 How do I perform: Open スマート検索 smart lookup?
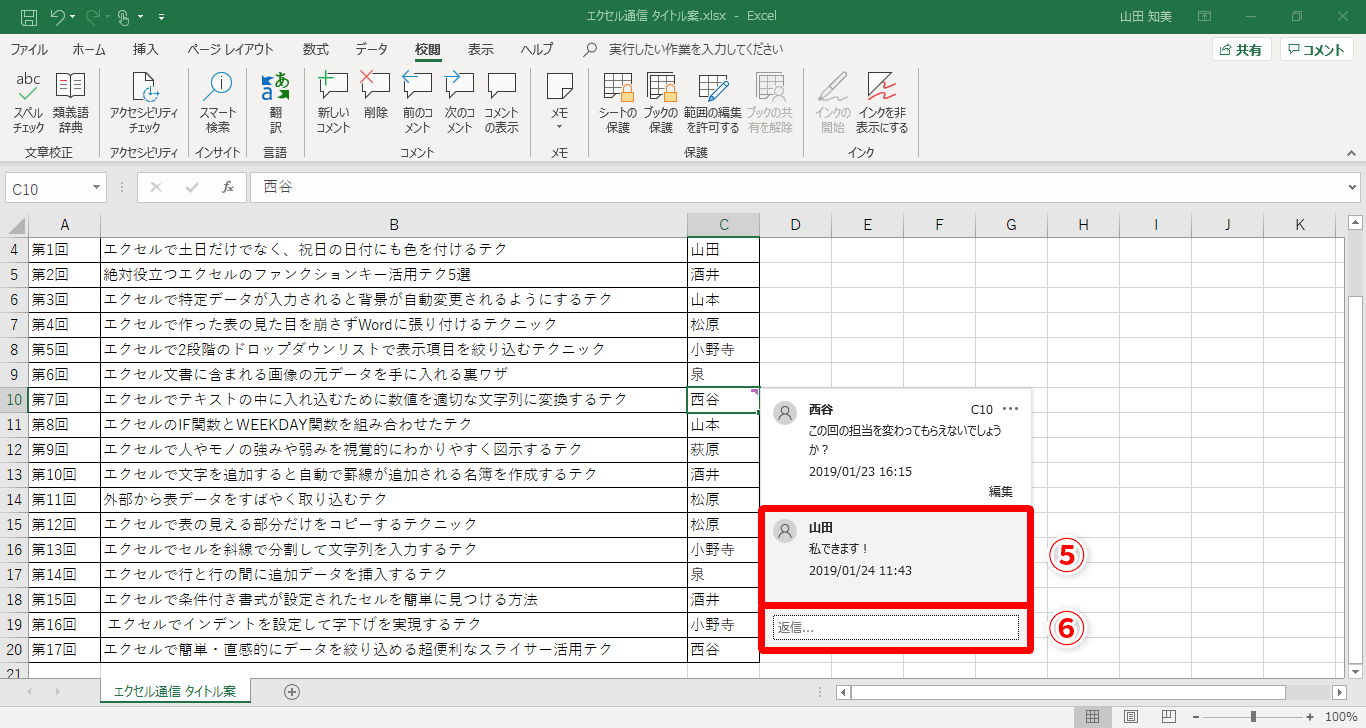(218, 103)
